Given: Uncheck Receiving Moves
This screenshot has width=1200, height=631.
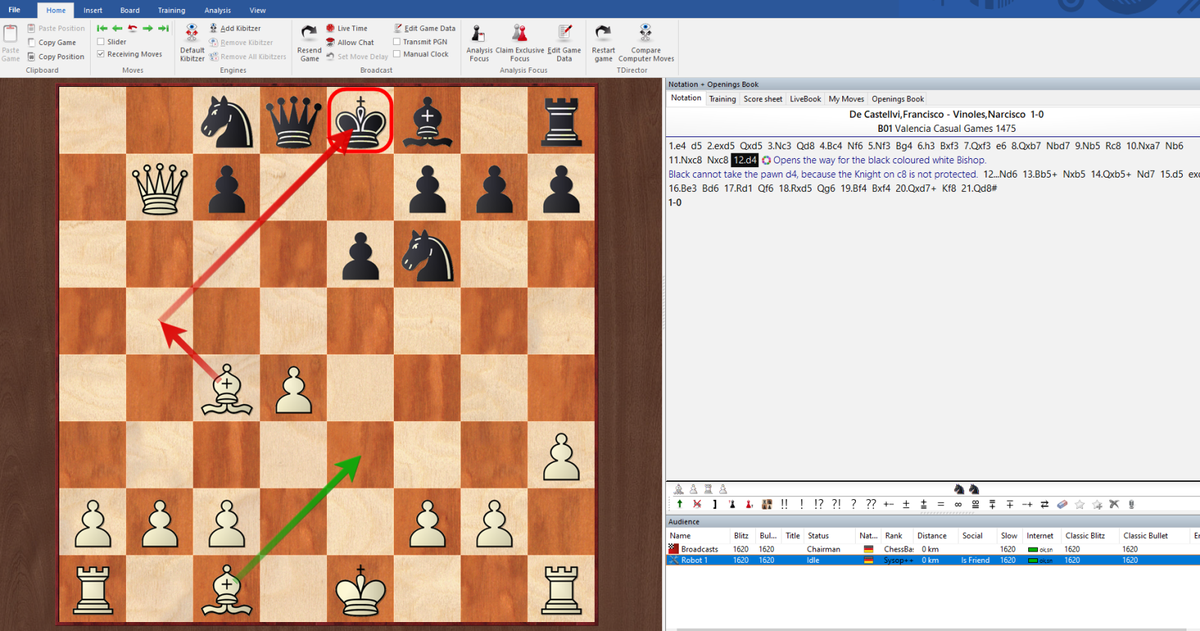Looking at the screenshot, I should click(101, 54).
